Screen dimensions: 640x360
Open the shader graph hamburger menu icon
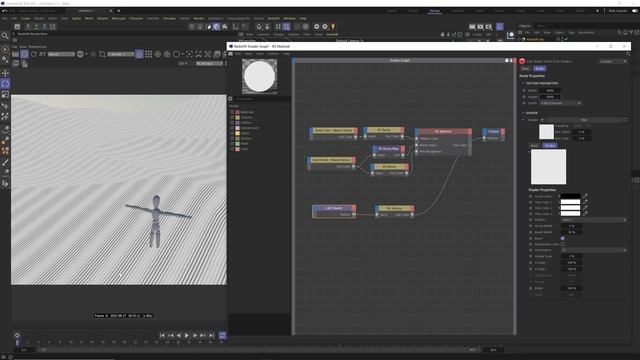point(231,53)
